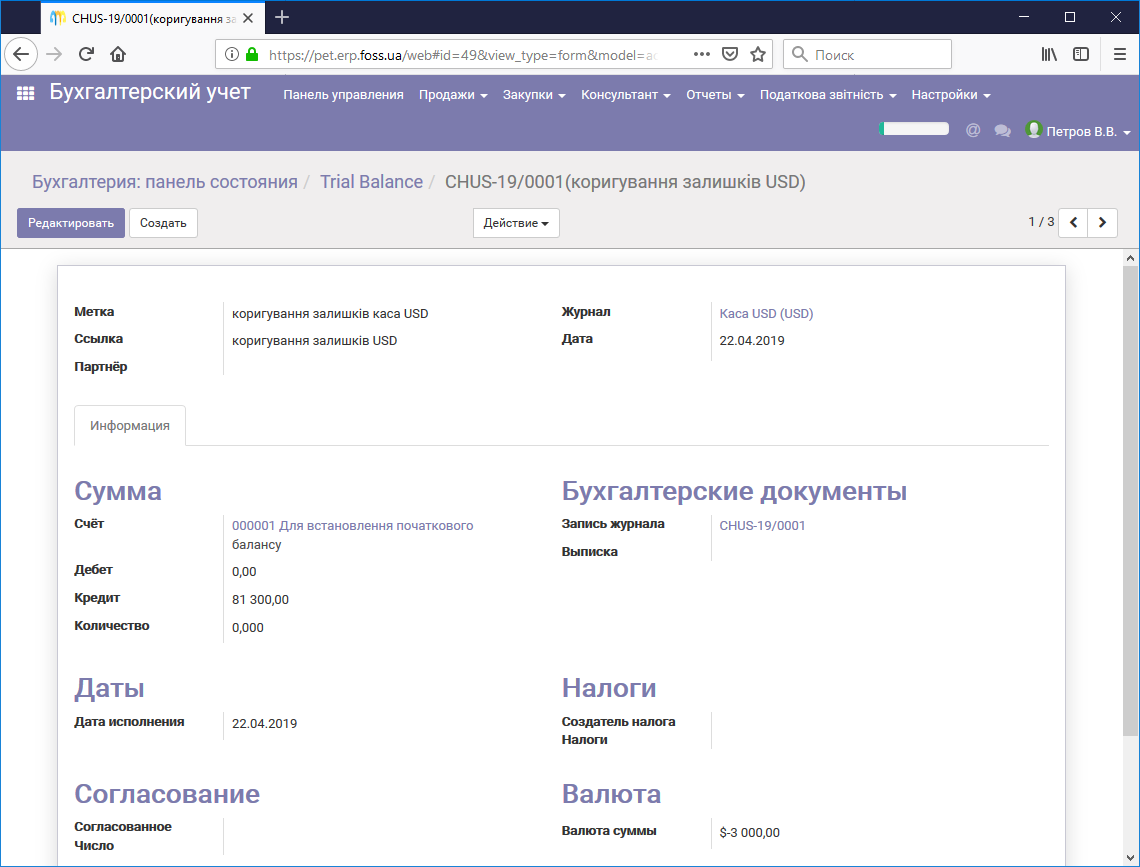Open Firefox hamburger menu
The width and height of the screenshot is (1140, 867).
(x=1120, y=55)
